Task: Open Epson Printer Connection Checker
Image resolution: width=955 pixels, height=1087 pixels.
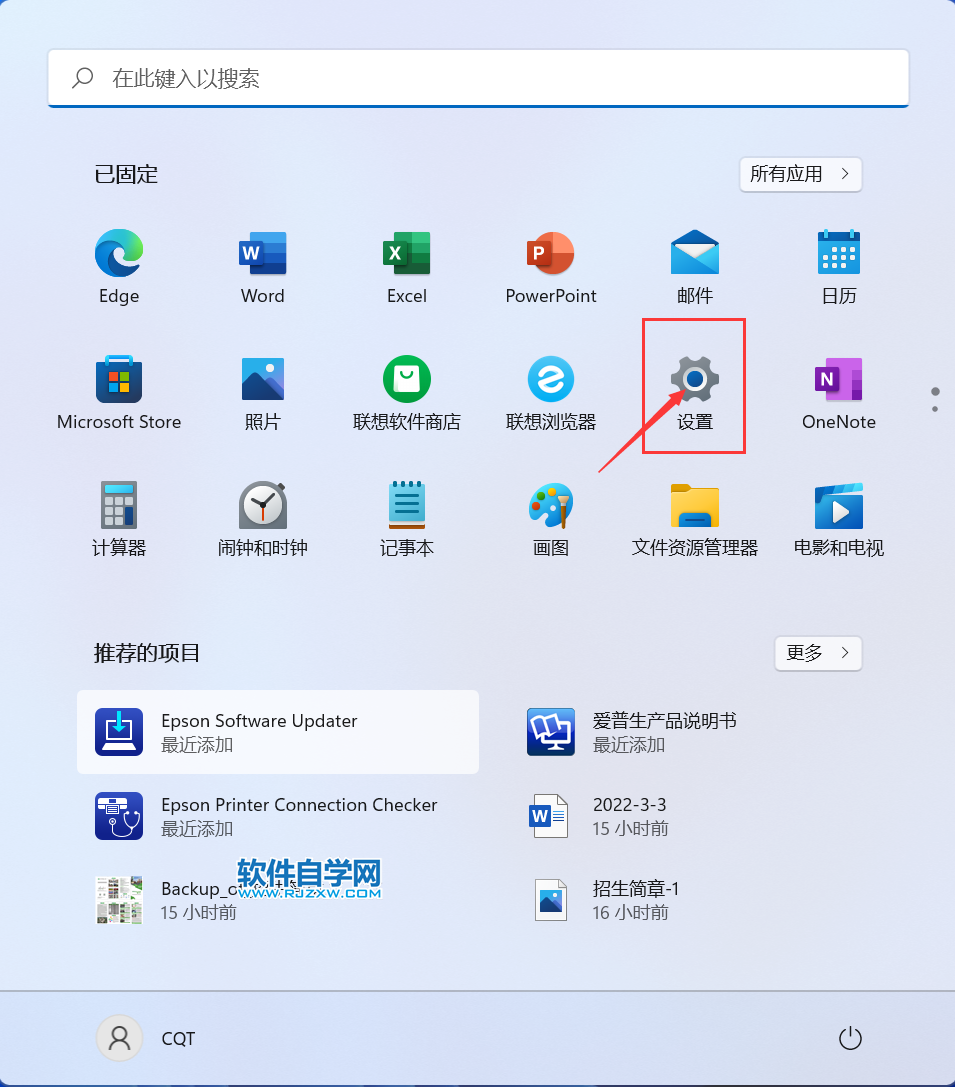Action: 278,816
